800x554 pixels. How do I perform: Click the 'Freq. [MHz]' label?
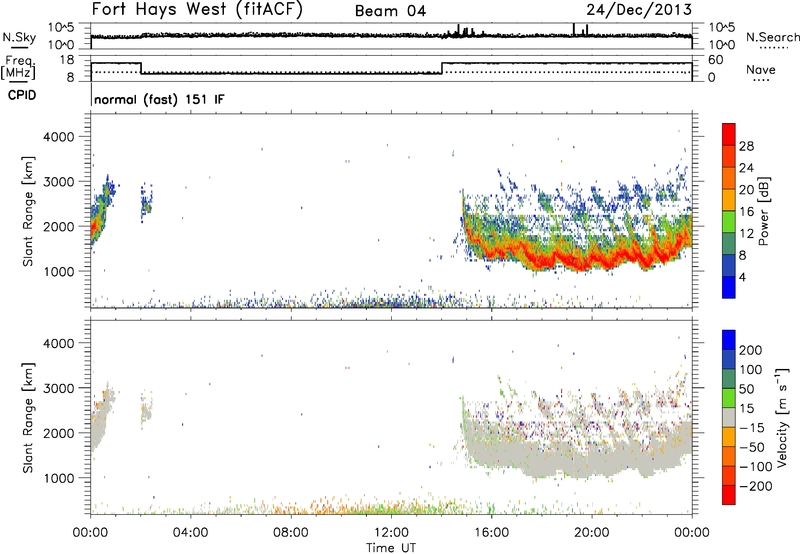[x=18, y=68]
